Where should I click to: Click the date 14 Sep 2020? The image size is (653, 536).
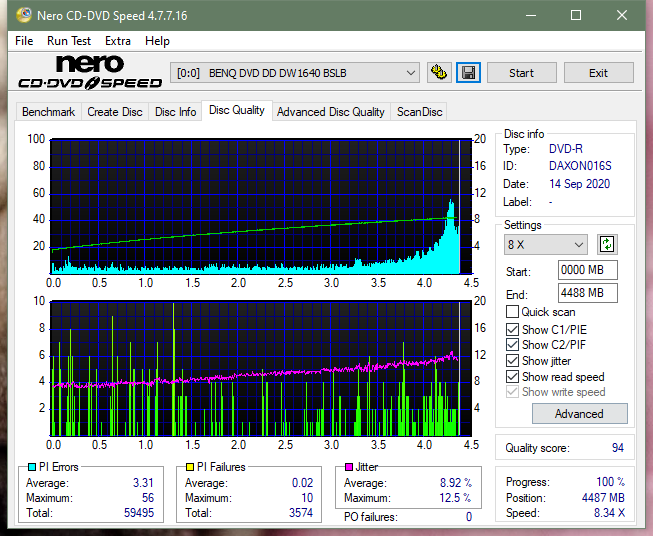(579, 184)
